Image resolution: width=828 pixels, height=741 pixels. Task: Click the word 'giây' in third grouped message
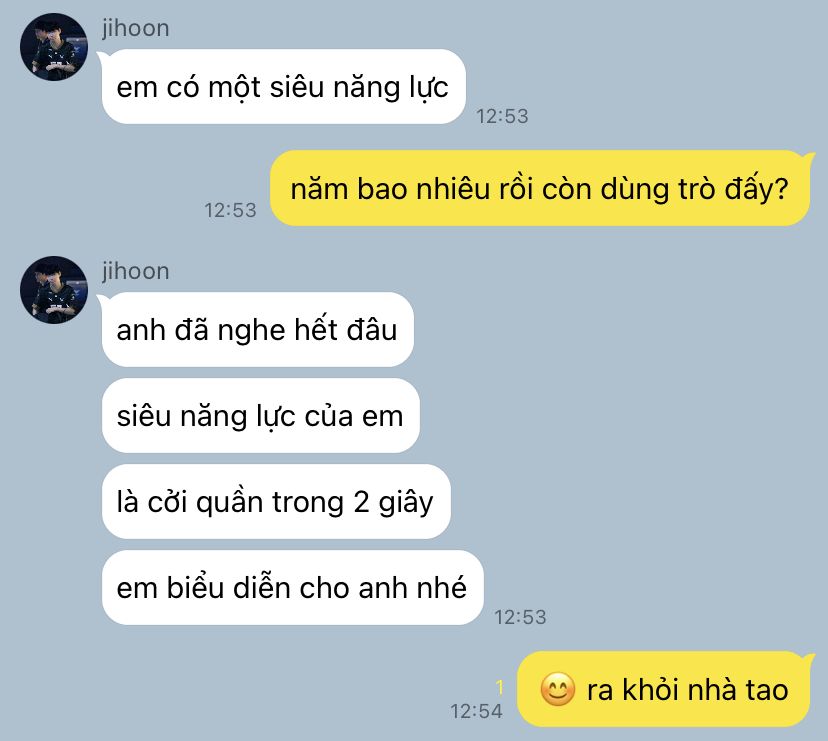(406, 502)
